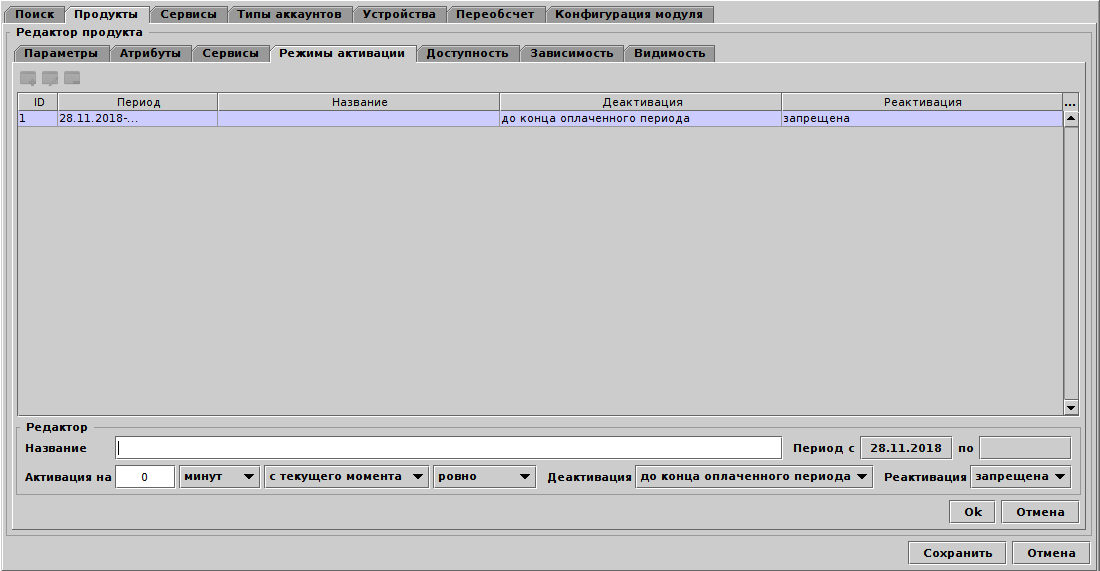
Task: Click the Активация на number field
Action: [x=145, y=477]
